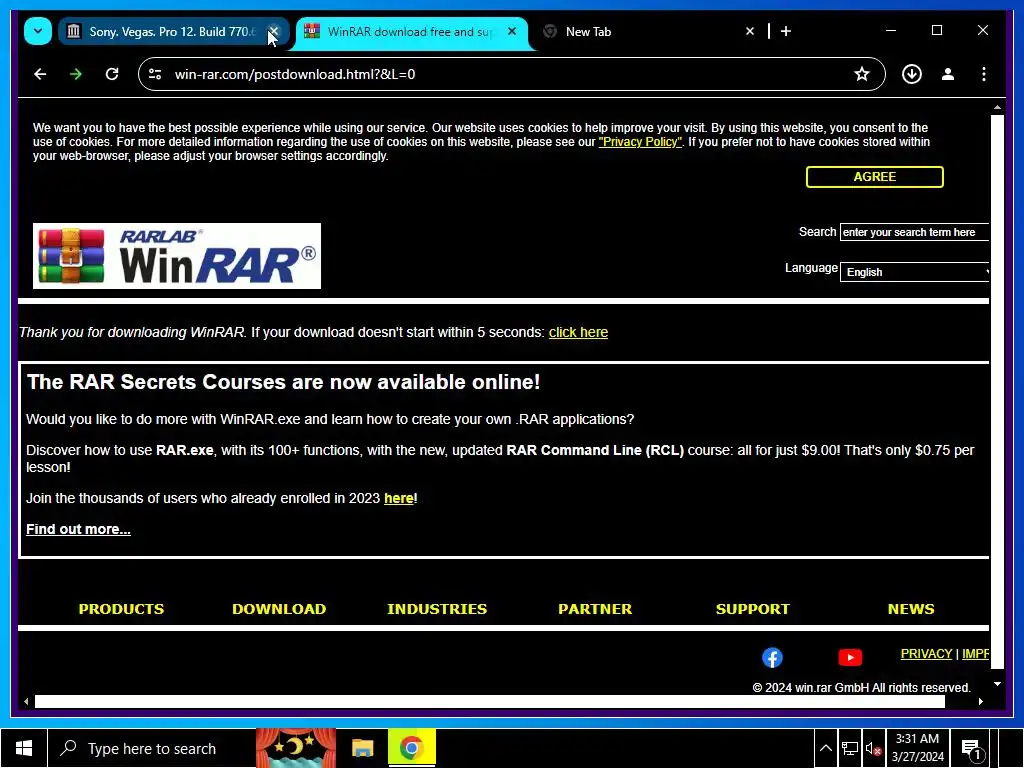Image resolution: width=1024 pixels, height=768 pixels.
Task: Open the Privacy Policy link
Action: click(640, 142)
